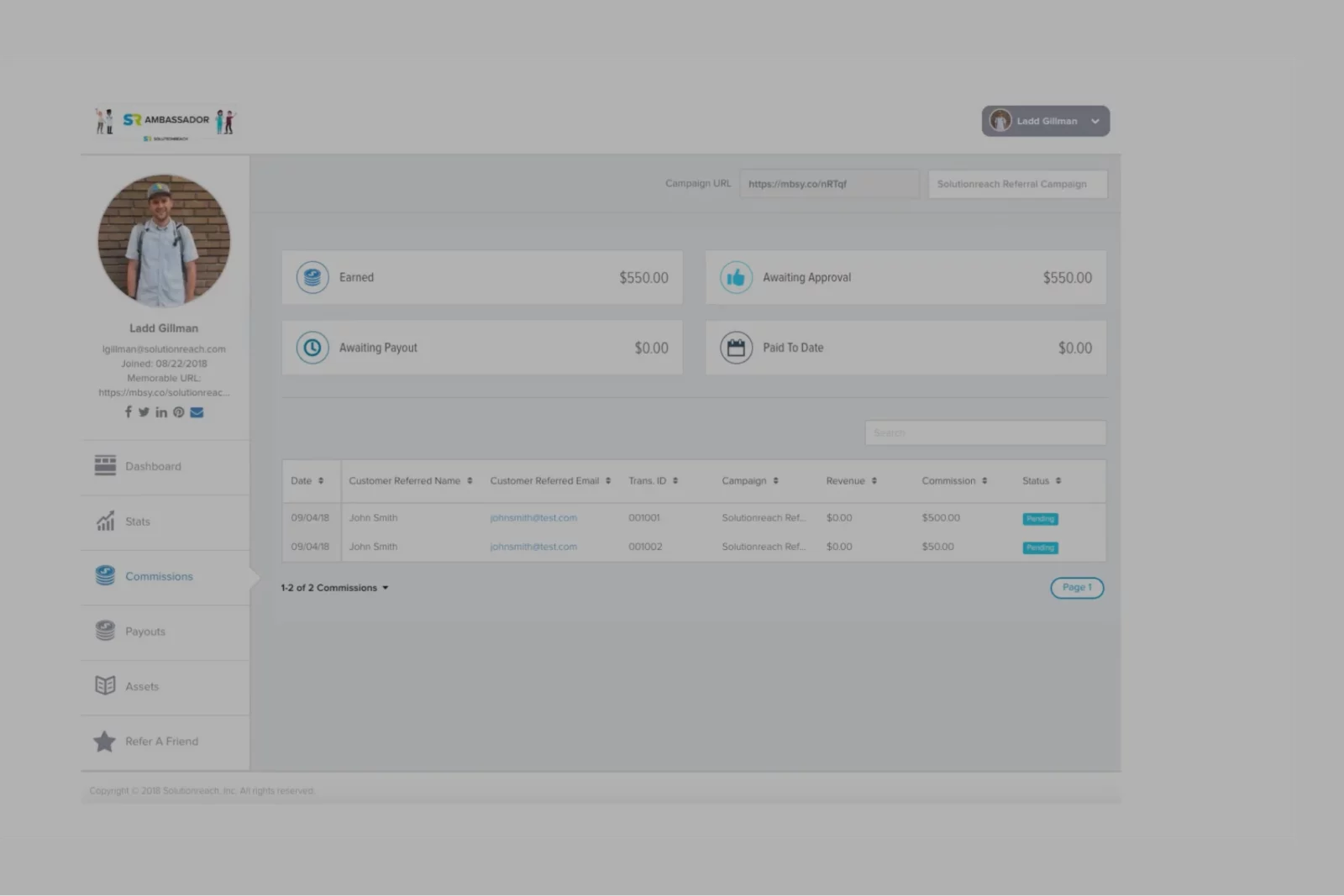
Task: Click the large profile photo
Action: [x=164, y=240]
